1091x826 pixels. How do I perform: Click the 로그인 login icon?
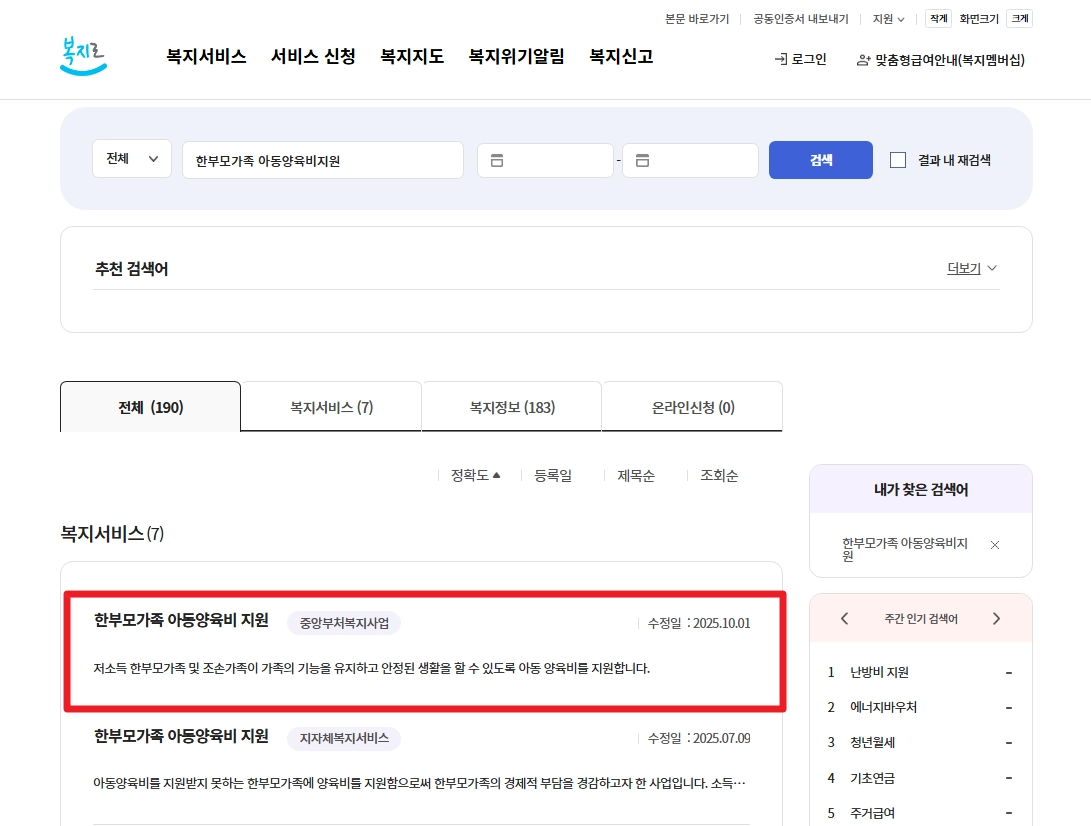click(x=779, y=60)
